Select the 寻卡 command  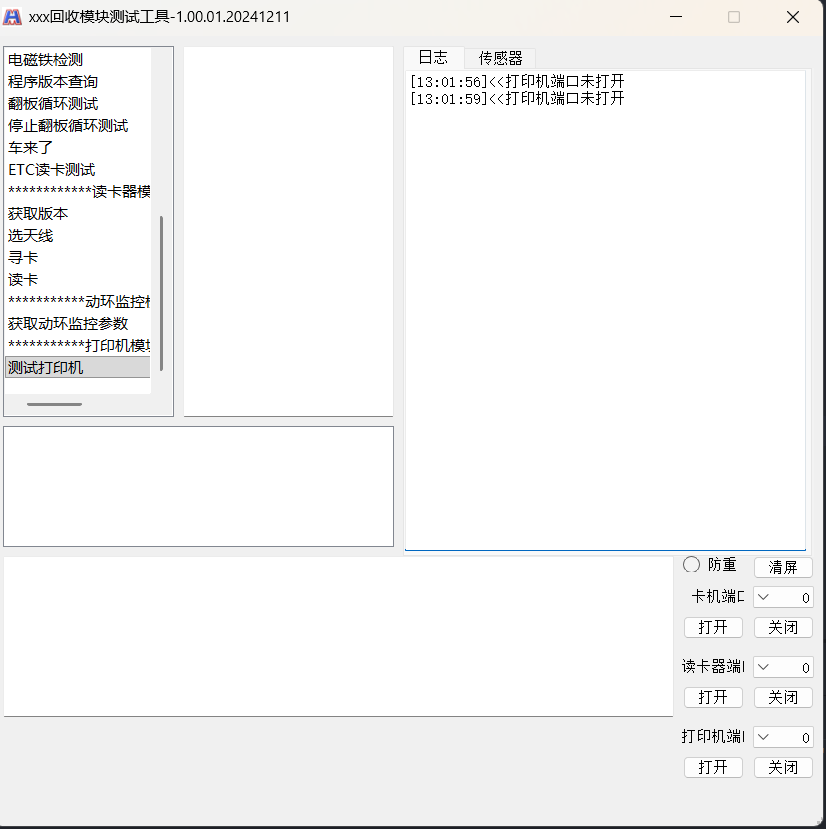pos(78,257)
